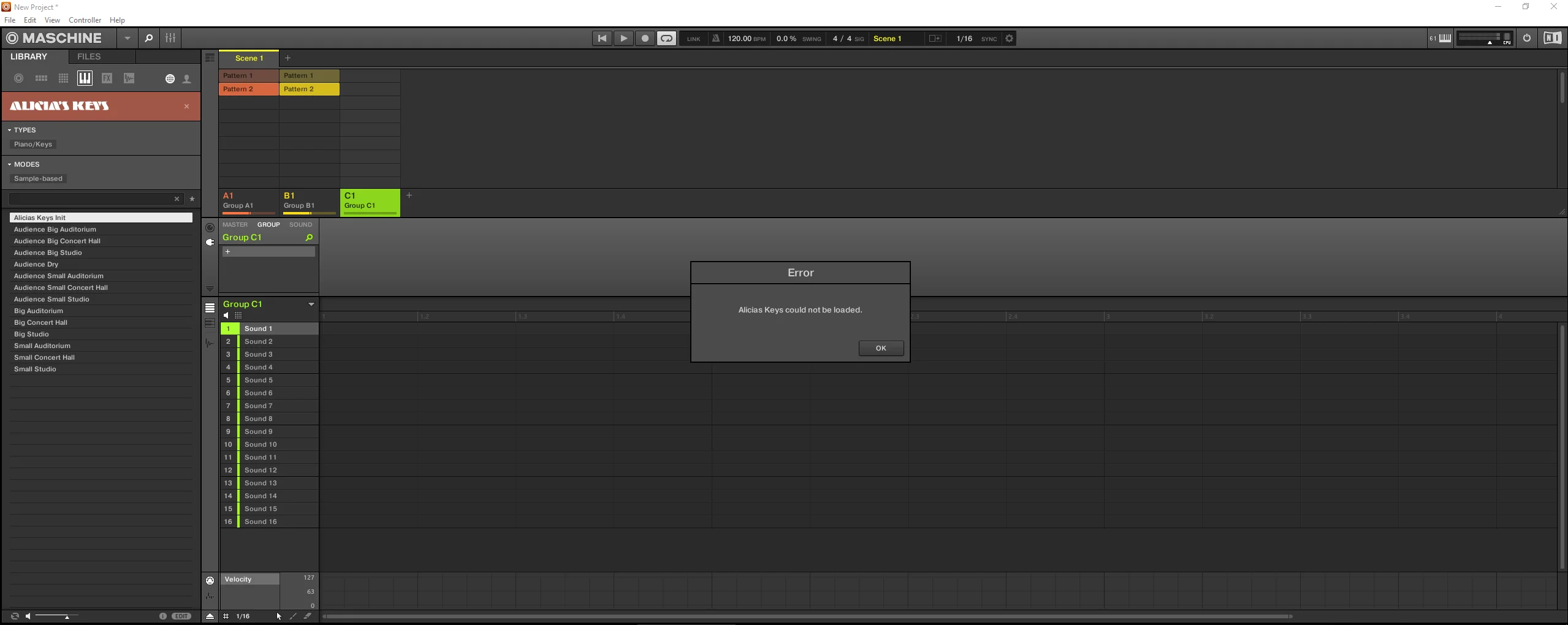This screenshot has width=1568, height=625.
Task: Open the Controller menu
Action: pos(85,20)
